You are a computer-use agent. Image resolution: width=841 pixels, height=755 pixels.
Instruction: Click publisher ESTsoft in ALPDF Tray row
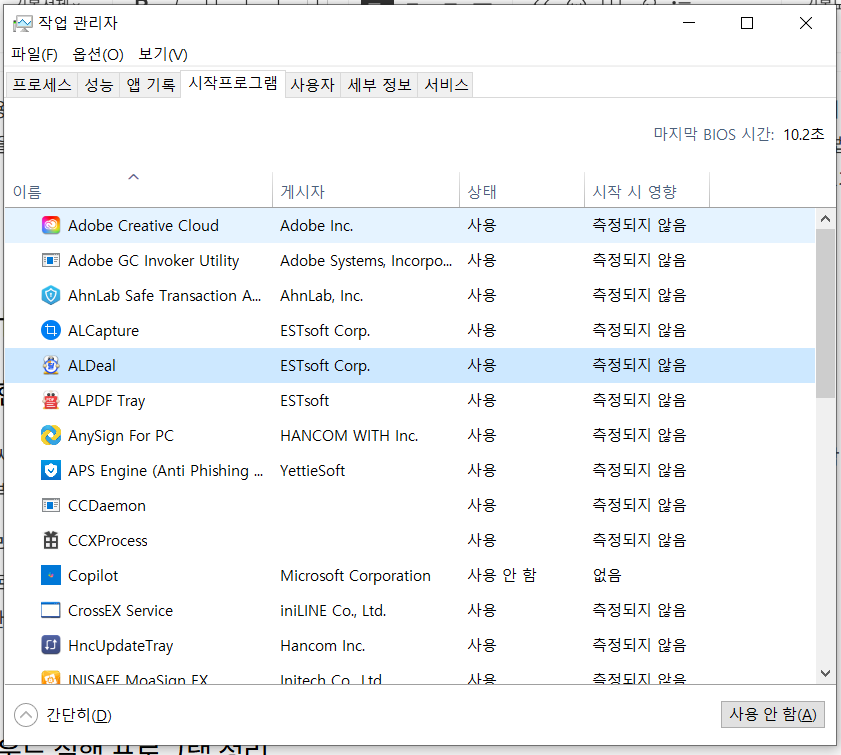[x=305, y=401]
